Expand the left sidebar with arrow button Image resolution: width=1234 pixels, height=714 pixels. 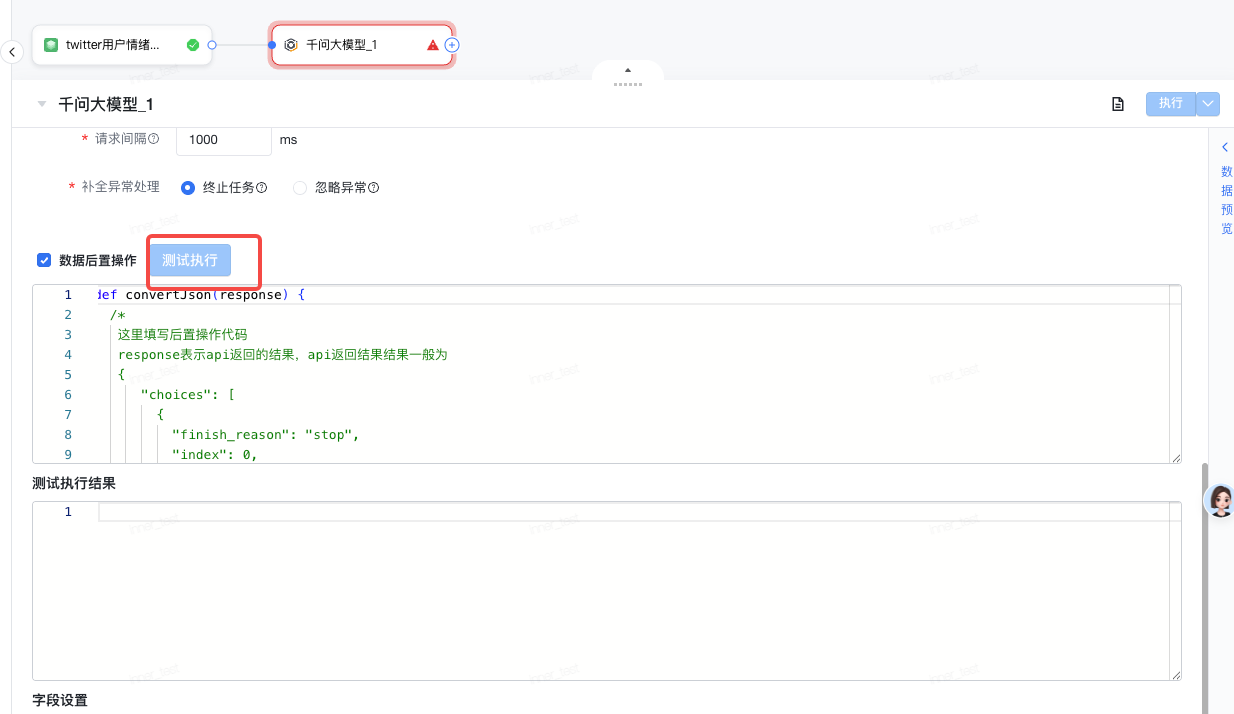(x=11, y=52)
